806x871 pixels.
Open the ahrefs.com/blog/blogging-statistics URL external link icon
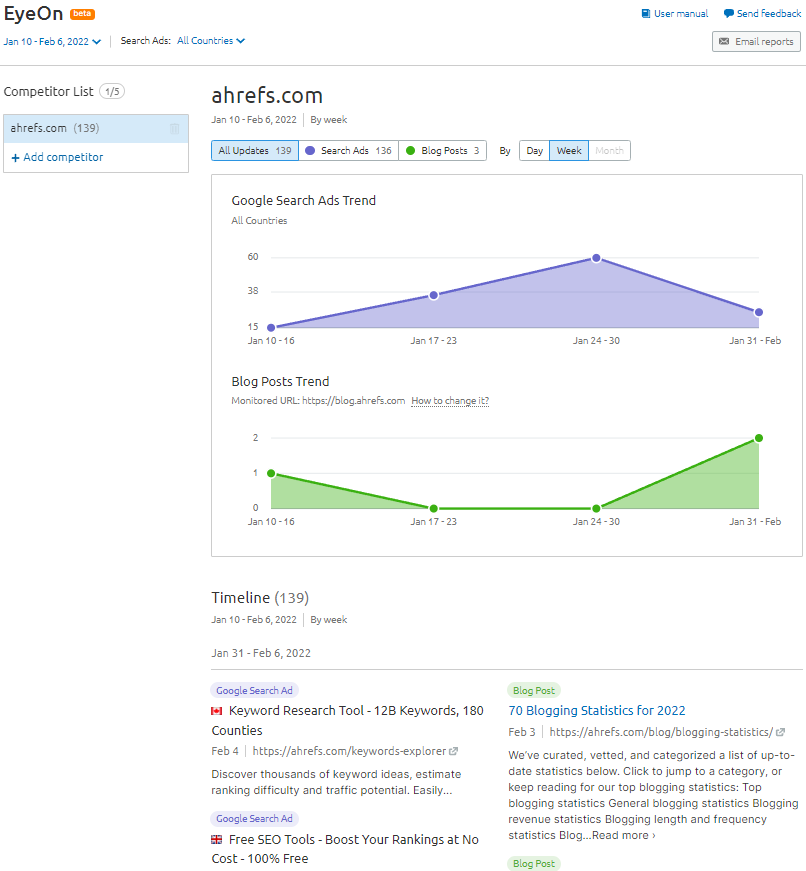pyautogui.click(x=780, y=732)
